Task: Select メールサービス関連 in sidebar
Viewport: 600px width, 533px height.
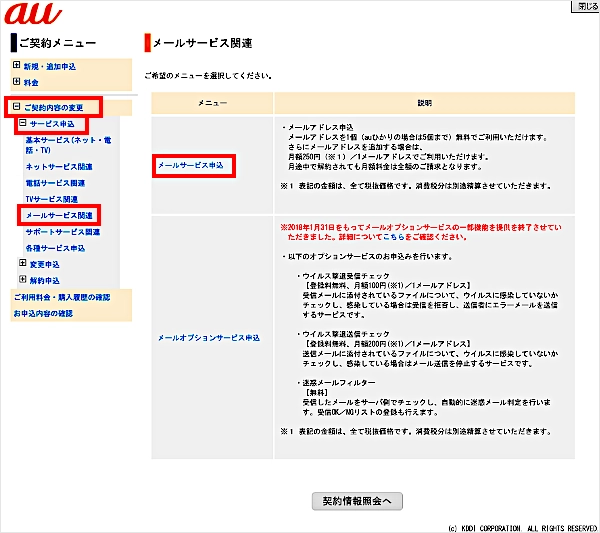Action: coord(59,215)
